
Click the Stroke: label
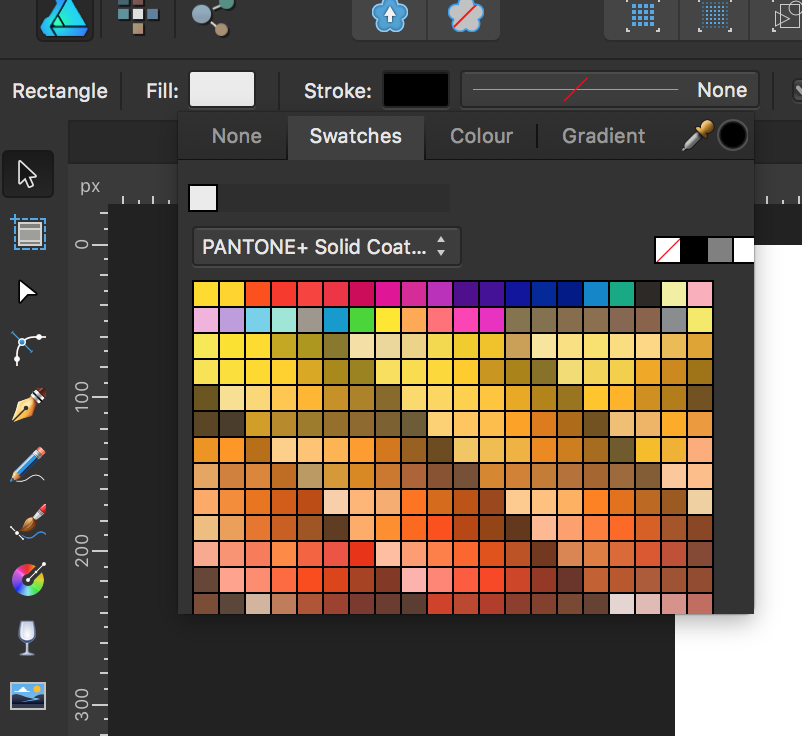pyautogui.click(x=338, y=91)
